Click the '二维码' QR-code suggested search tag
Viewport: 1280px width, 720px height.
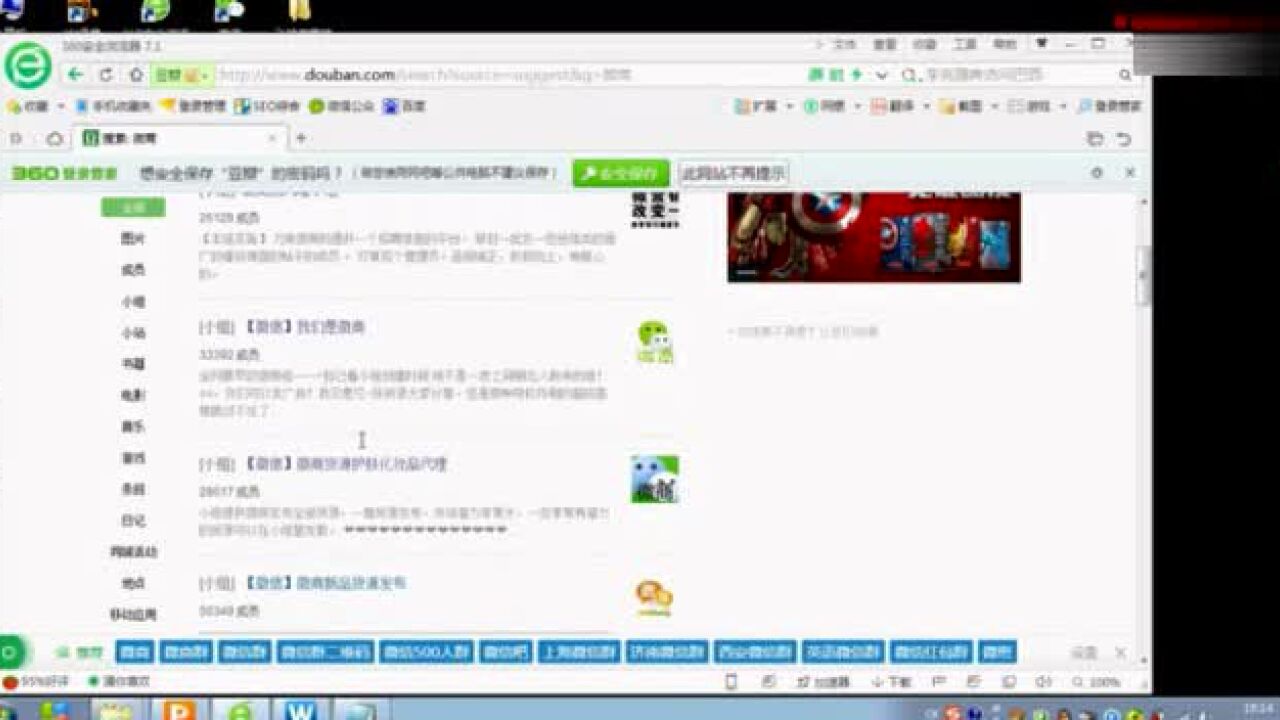[325, 652]
